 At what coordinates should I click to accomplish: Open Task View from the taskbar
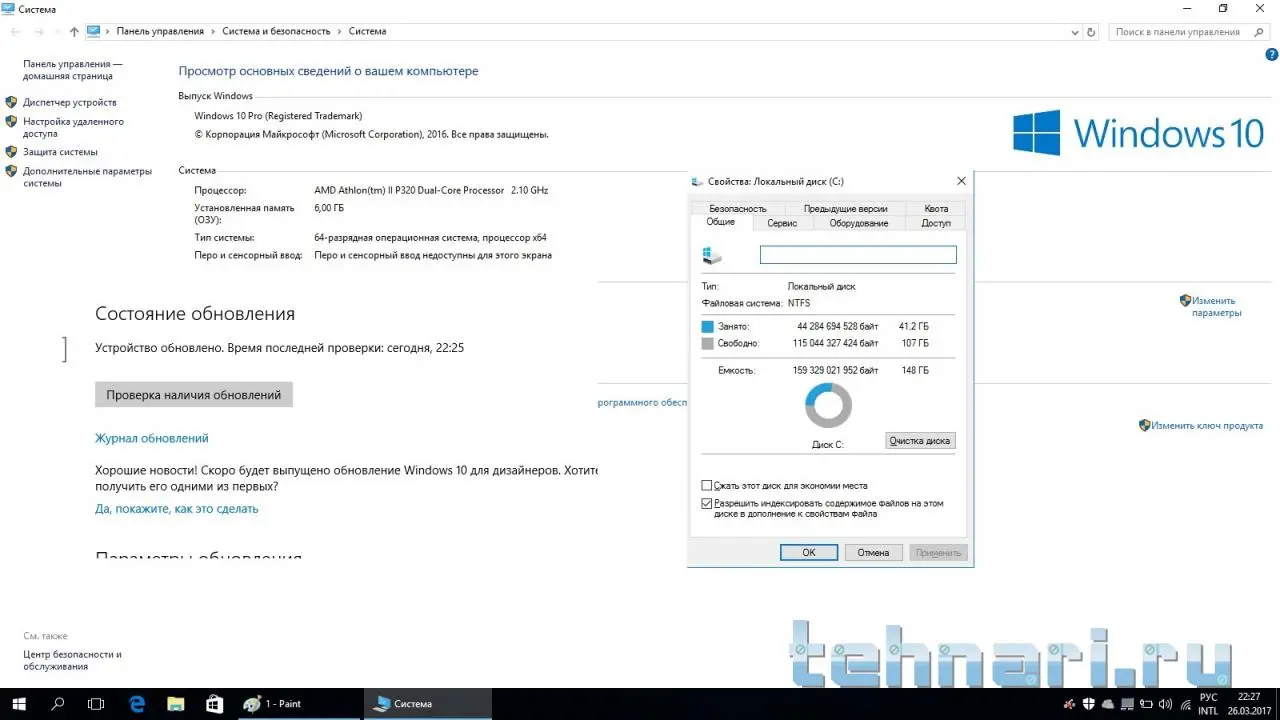96,703
